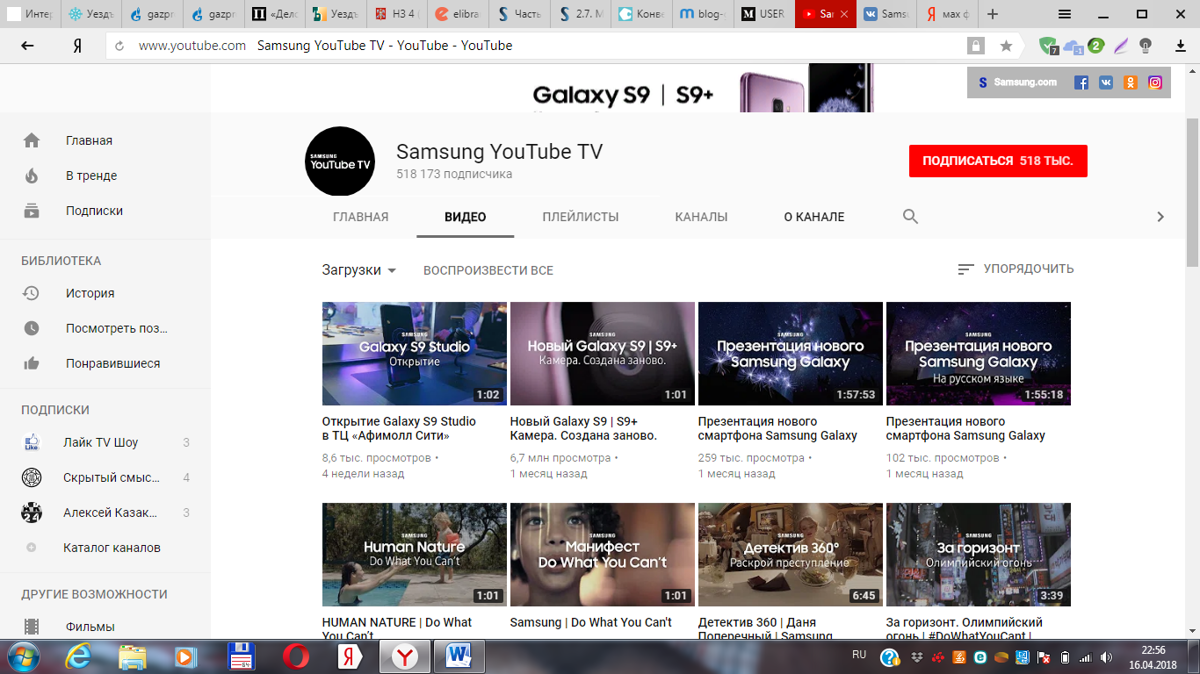
Task: Bookmark the page with the star icon
Action: [x=1006, y=46]
